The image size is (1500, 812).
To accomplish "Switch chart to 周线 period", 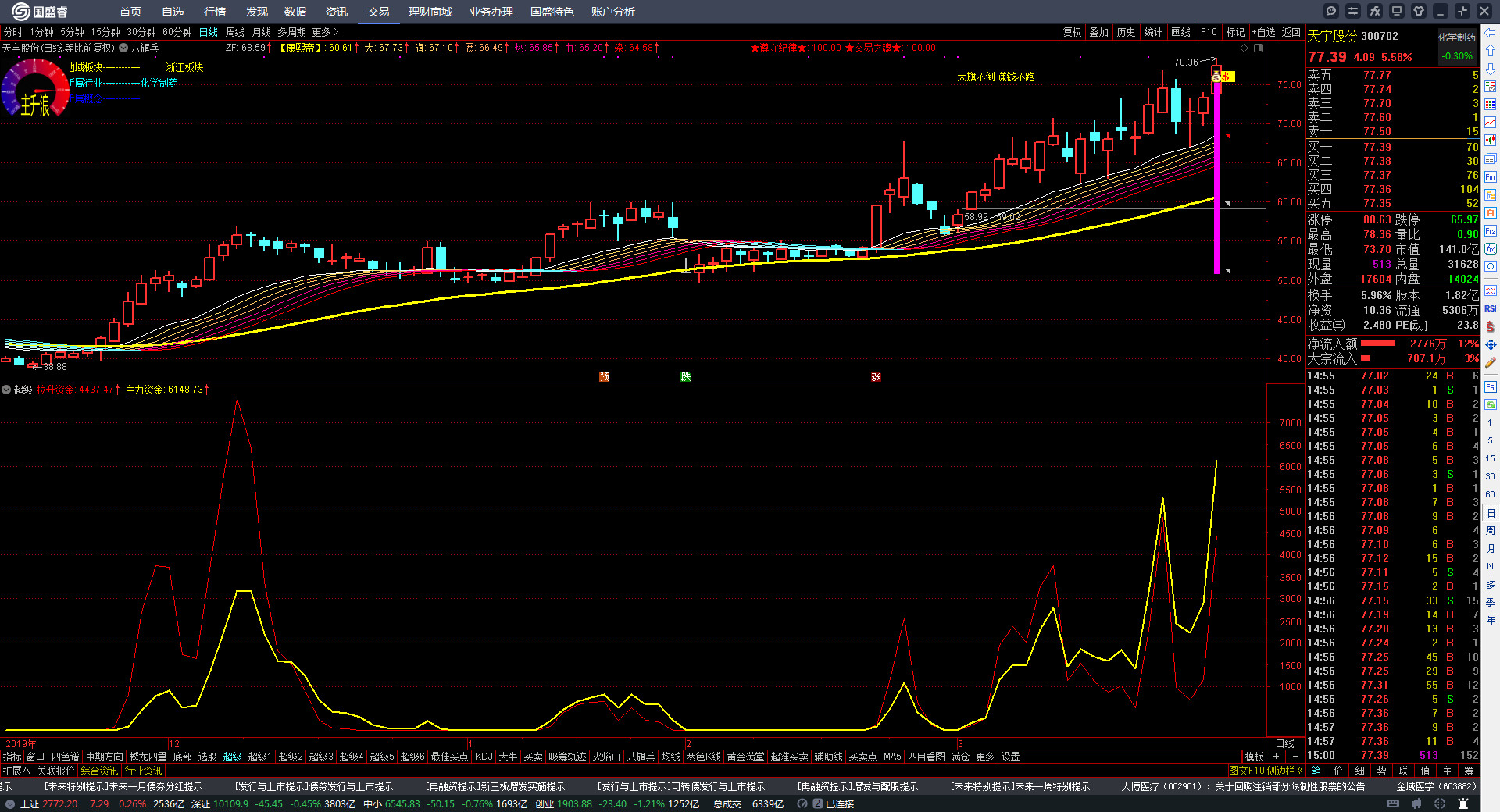I will pos(235,32).
